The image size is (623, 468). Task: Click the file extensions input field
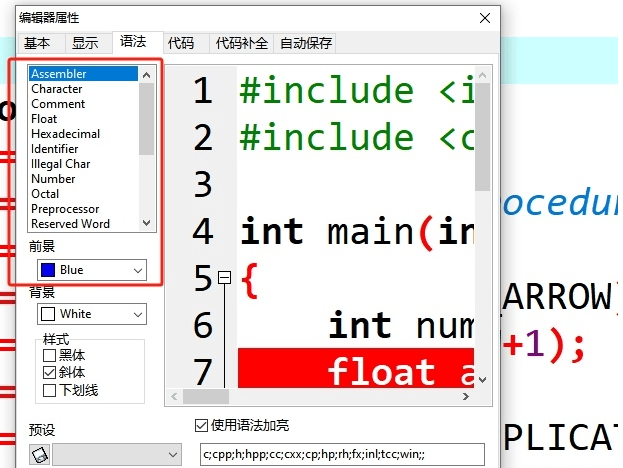click(342, 455)
